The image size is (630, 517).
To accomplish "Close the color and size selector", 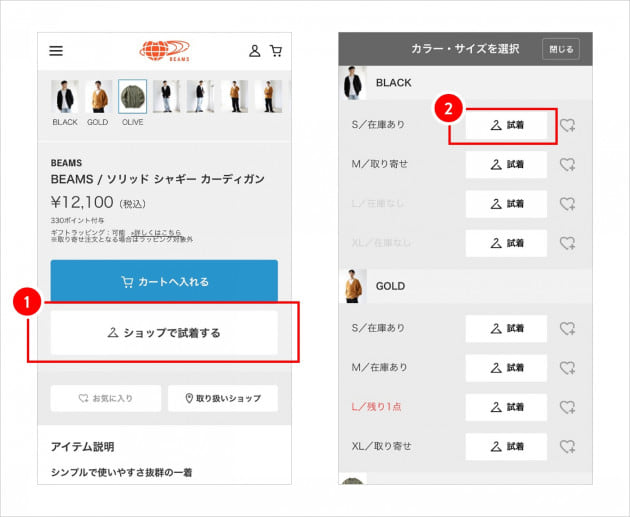I will [x=560, y=48].
